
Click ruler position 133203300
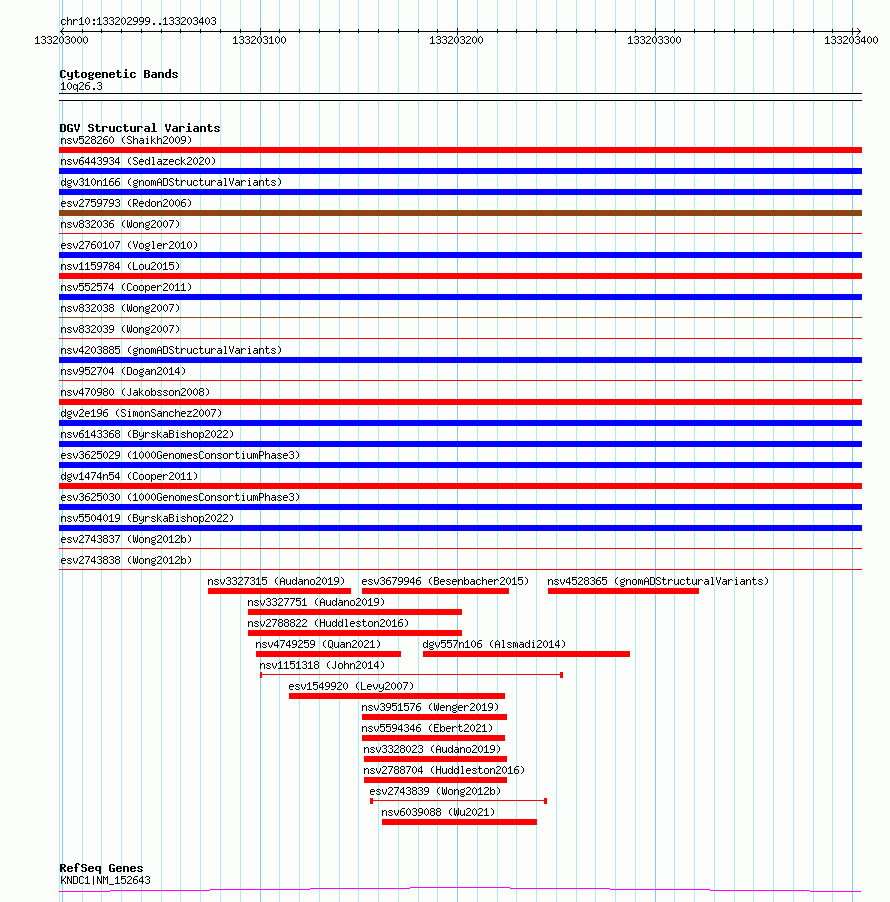(654, 40)
